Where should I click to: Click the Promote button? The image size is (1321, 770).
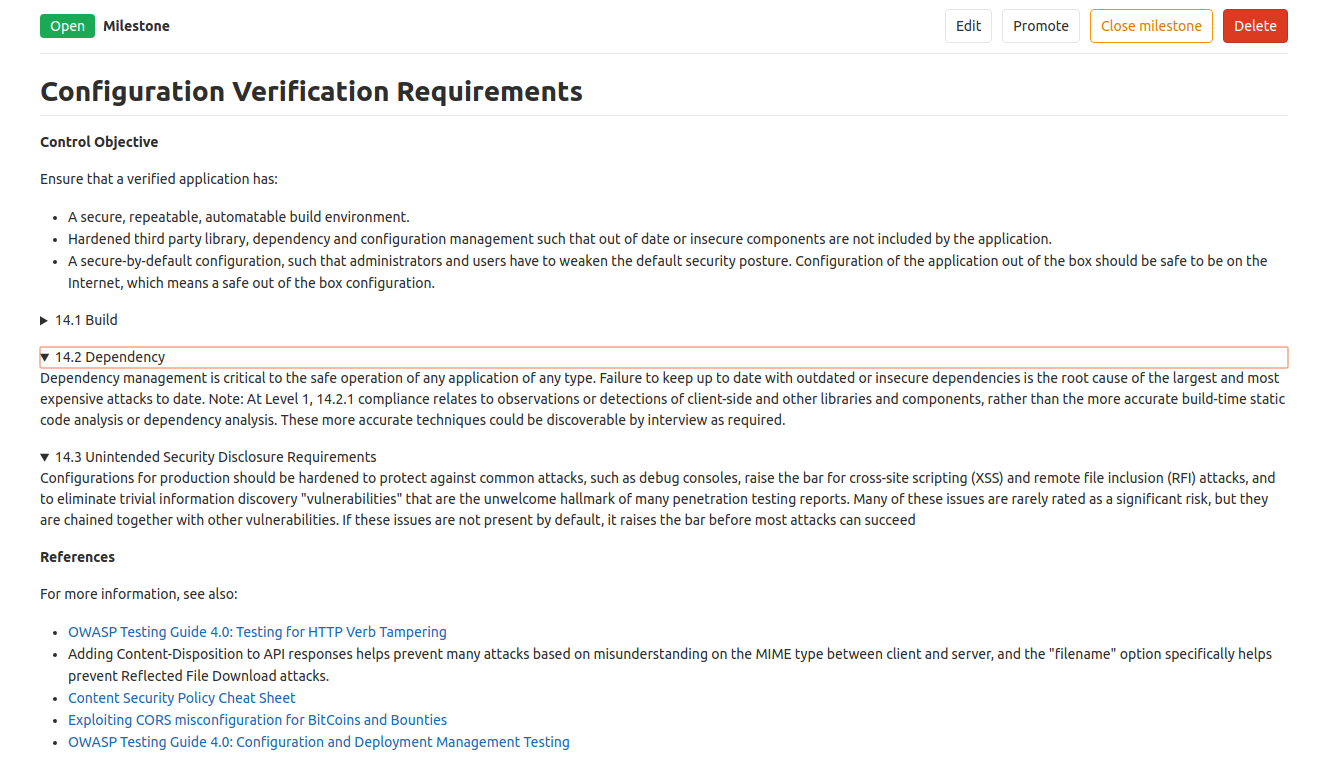click(x=1040, y=25)
